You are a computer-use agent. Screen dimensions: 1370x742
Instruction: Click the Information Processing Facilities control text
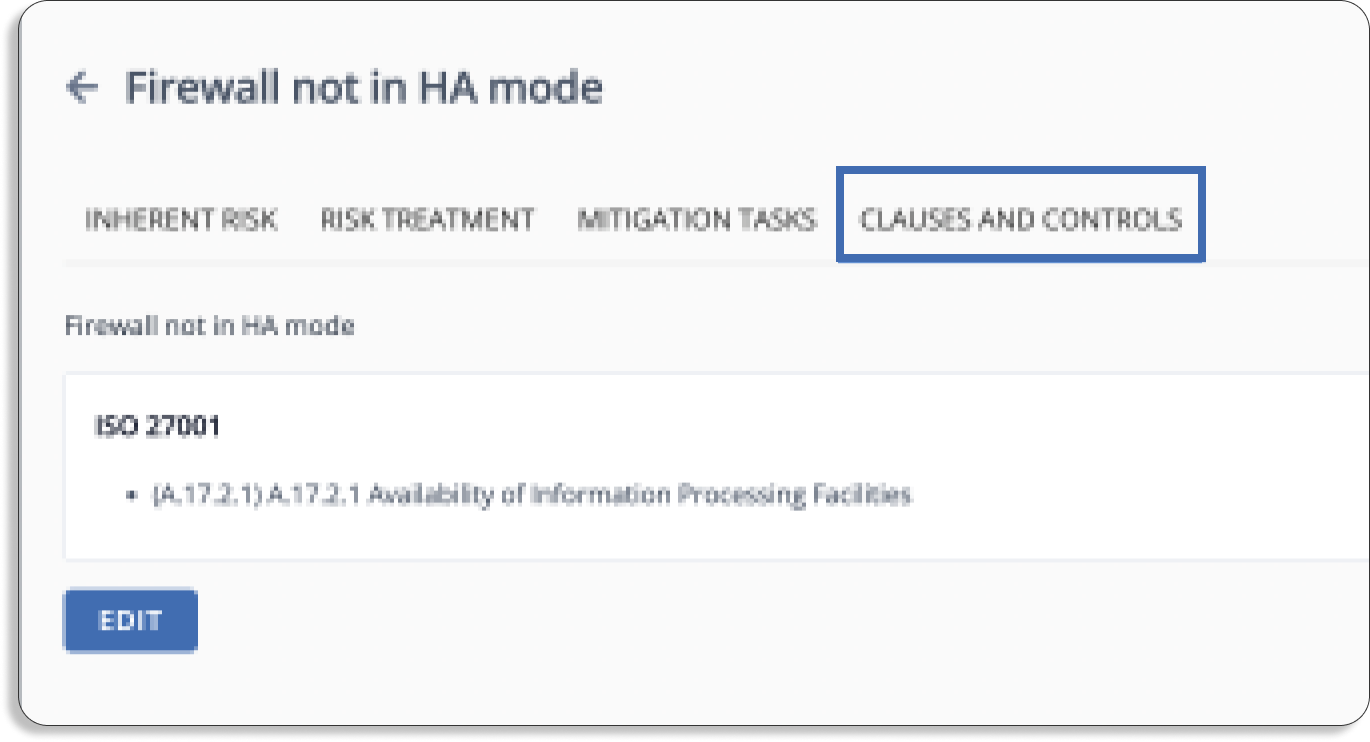click(720, 495)
